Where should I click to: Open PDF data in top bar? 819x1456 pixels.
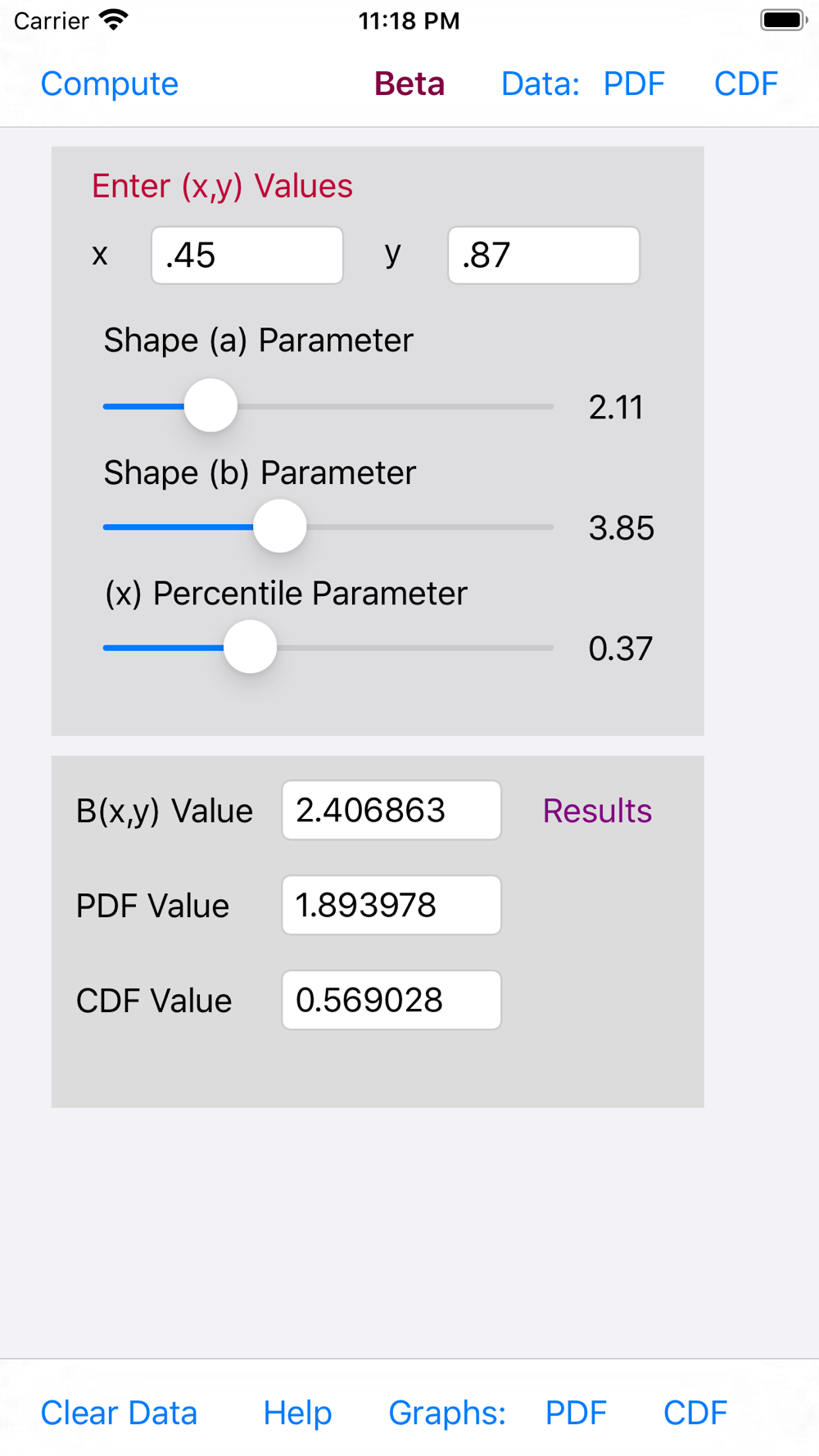pos(634,84)
